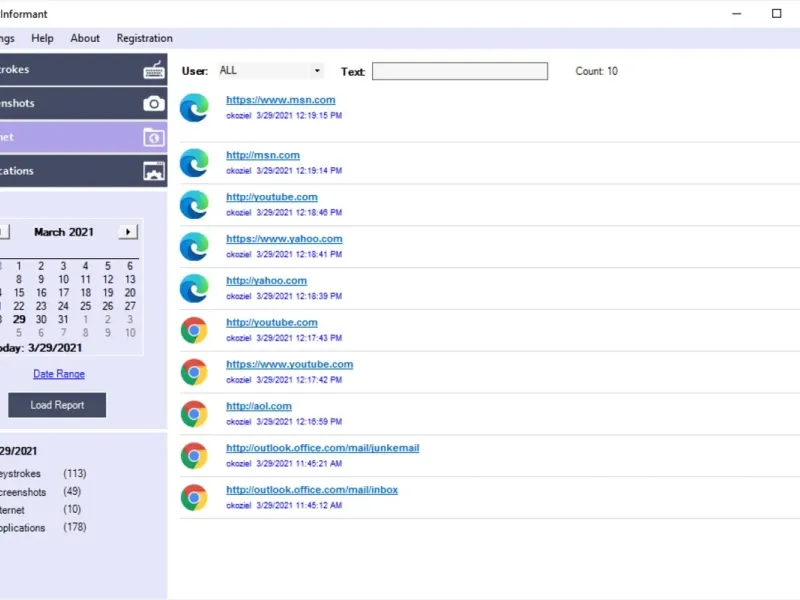Select the Internet panel icon
Screen dimensions: 800x600
coord(154,137)
